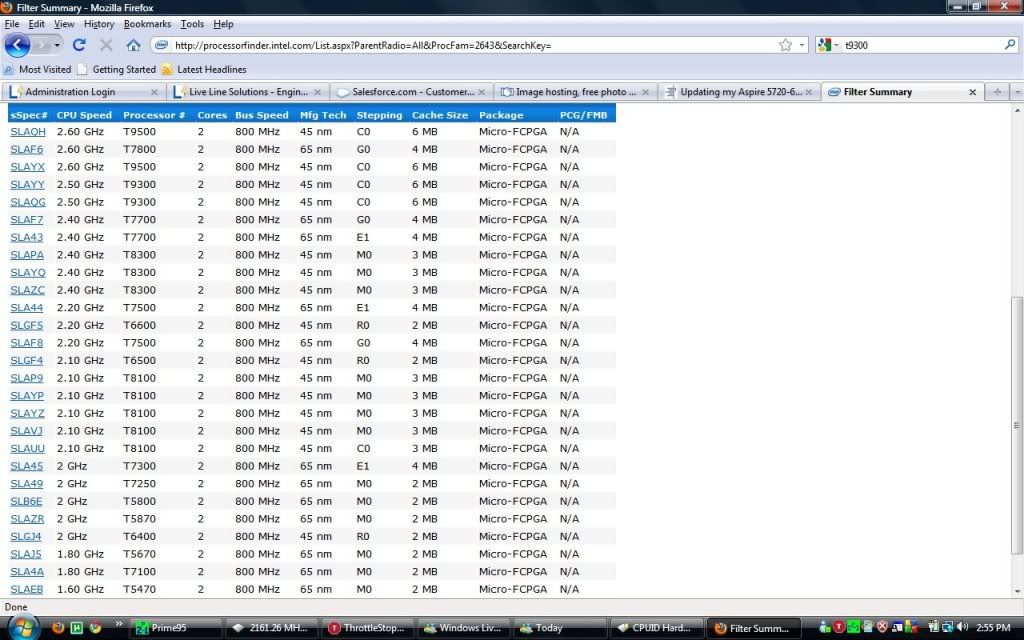The width and height of the screenshot is (1024, 640).
Task: Open the SLGF5 sSpec link
Action: tap(27, 325)
